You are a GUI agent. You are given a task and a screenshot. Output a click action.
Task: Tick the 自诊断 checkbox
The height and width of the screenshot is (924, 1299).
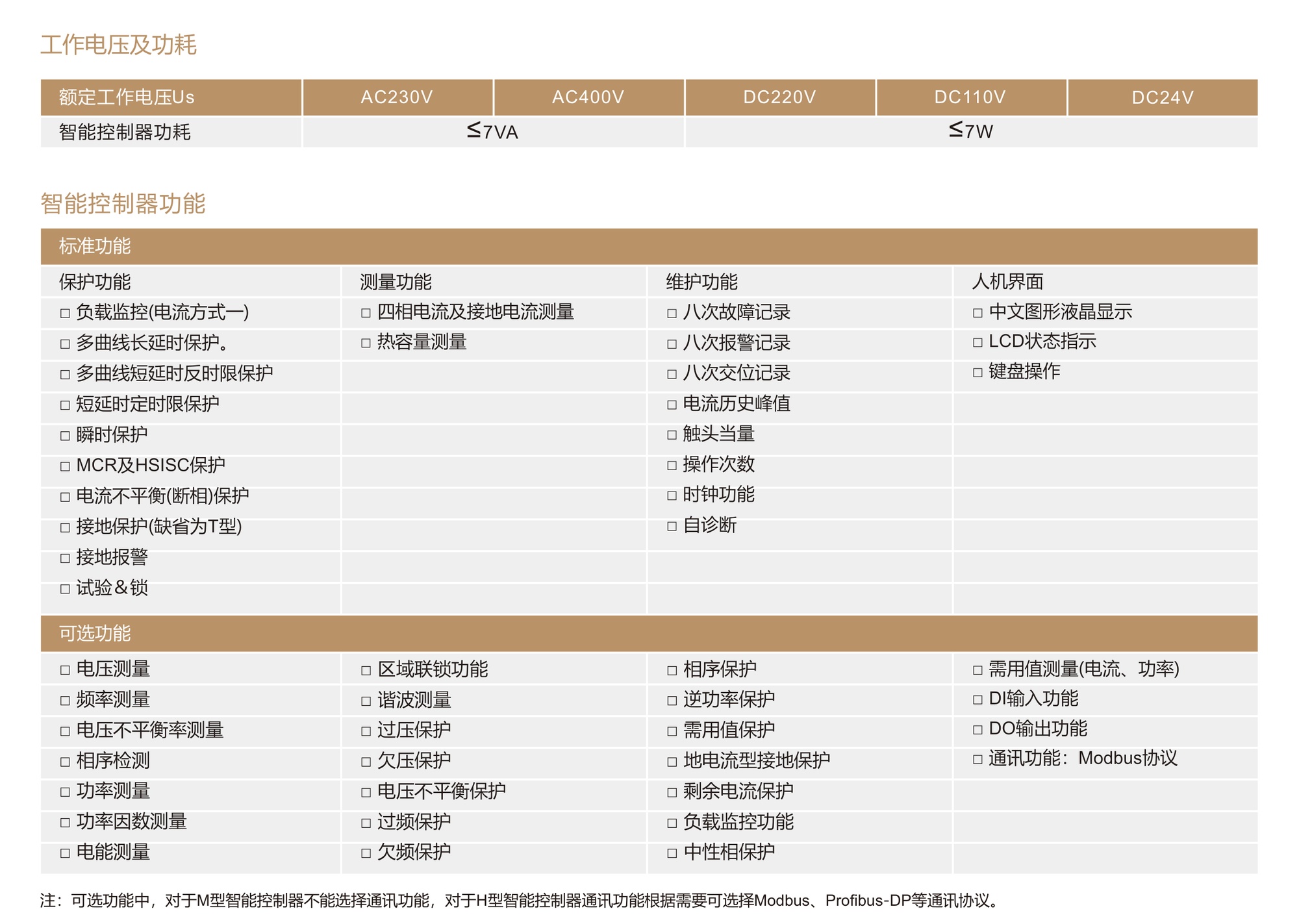(x=672, y=527)
